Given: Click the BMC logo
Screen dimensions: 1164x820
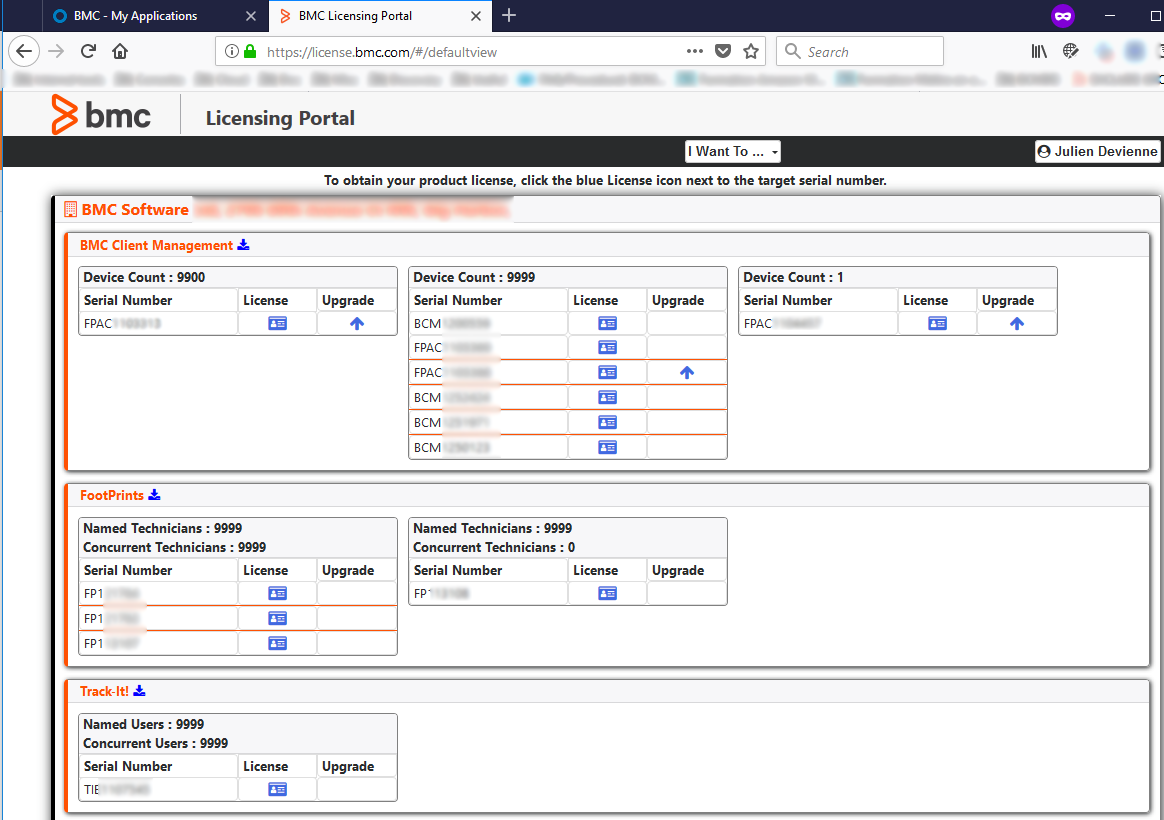Looking at the screenshot, I should click(101, 115).
